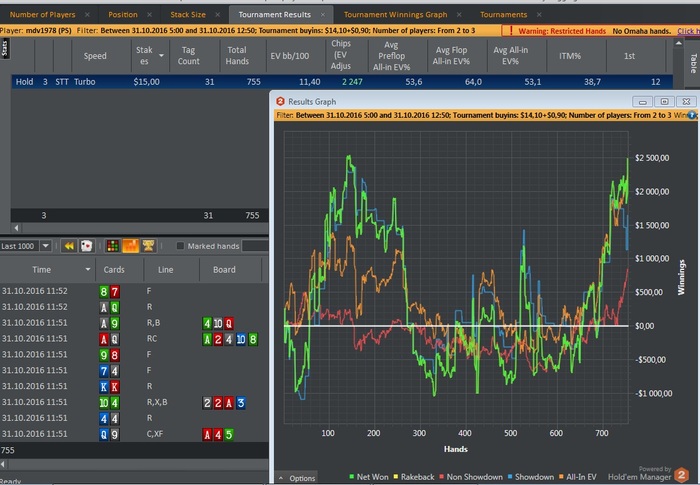Select the hand with cards 7 4

pyautogui.click(x=134, y=371)
